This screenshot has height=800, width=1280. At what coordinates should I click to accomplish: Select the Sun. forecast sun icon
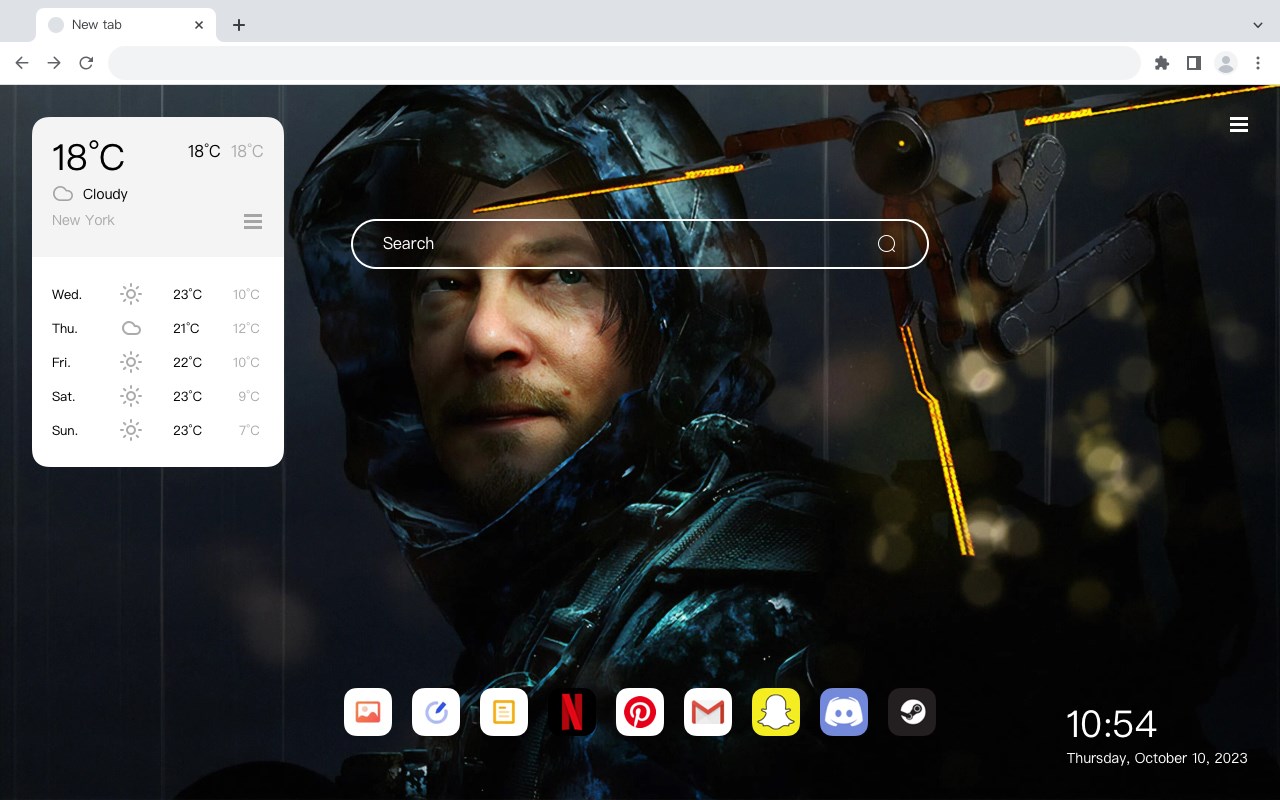point(131,430)
